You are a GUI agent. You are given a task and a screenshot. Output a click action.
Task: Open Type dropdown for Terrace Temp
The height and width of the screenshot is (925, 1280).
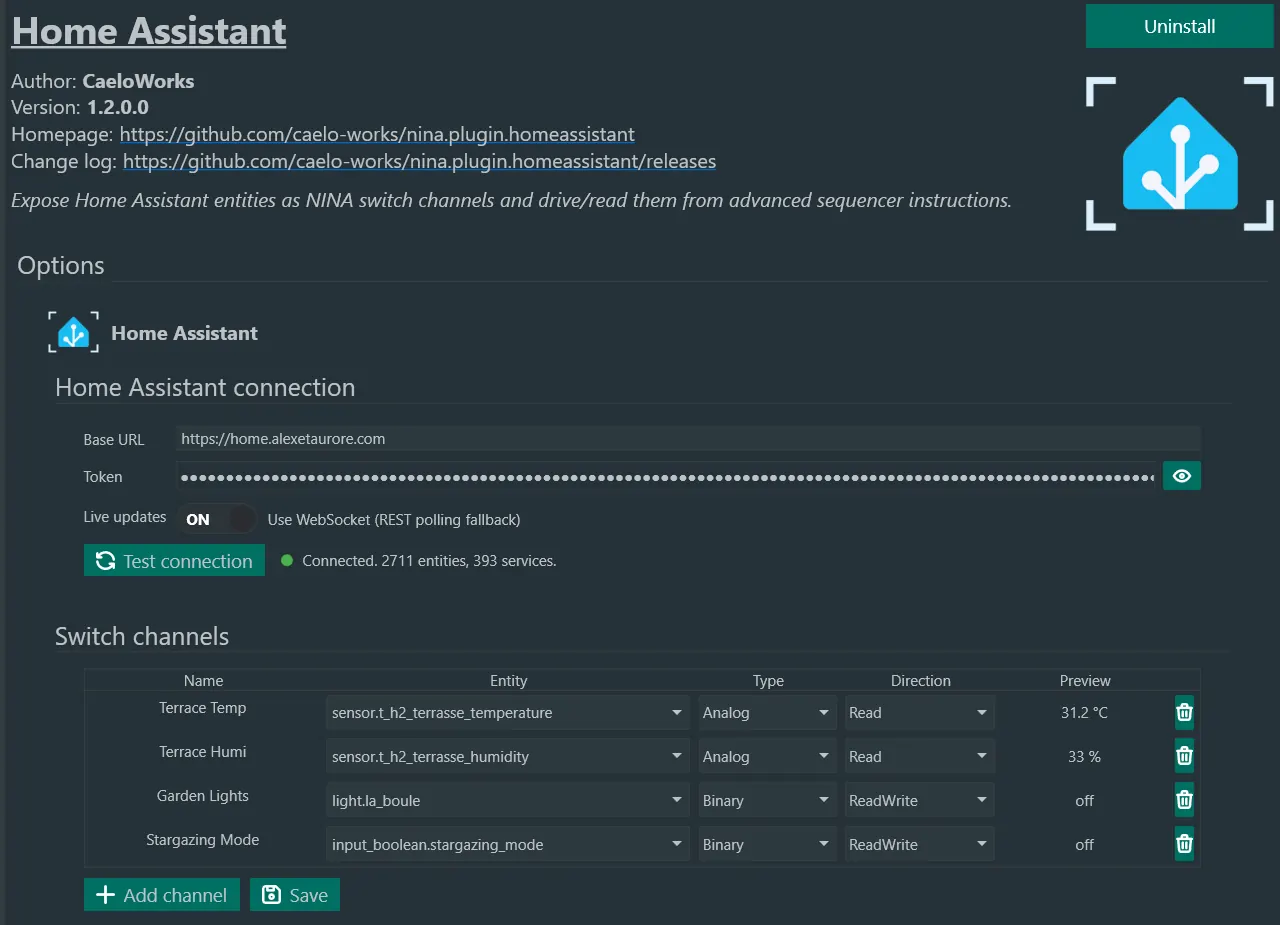(x=768, y=713)
